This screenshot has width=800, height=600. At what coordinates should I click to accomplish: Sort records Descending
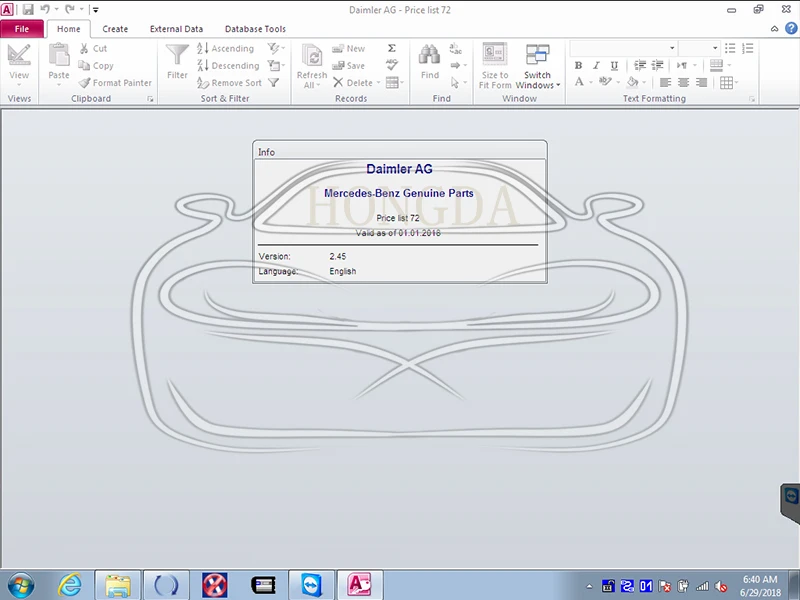click(228, 66)
